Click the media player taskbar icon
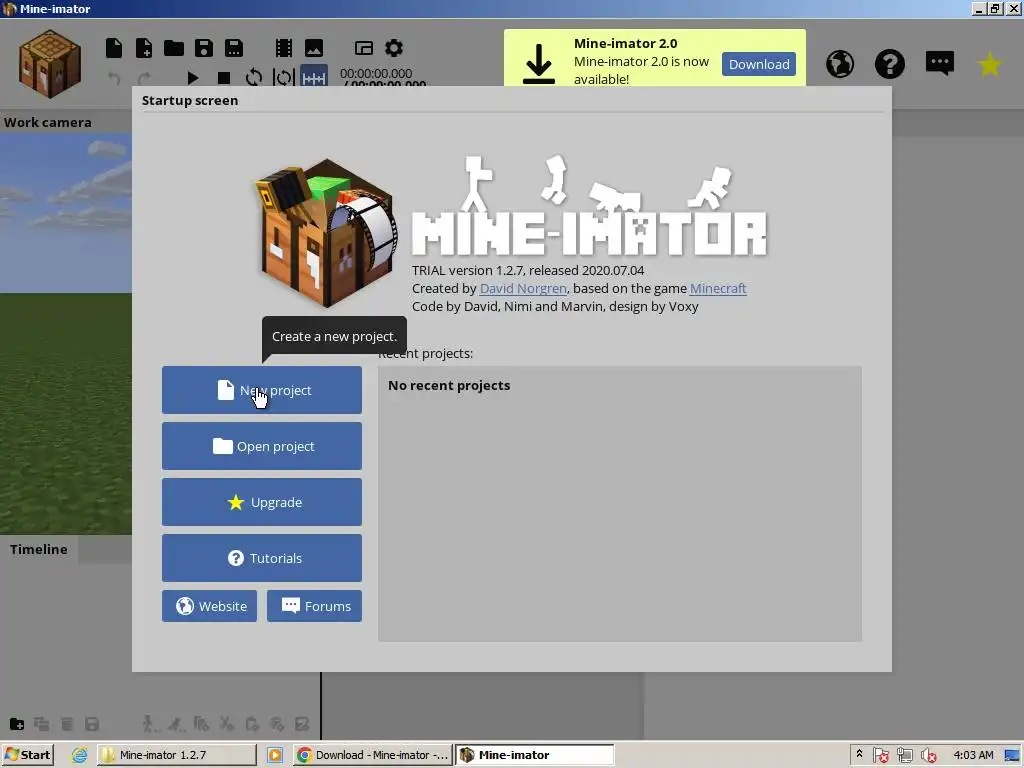This screenshot has height=768, width=1024. 275,755
